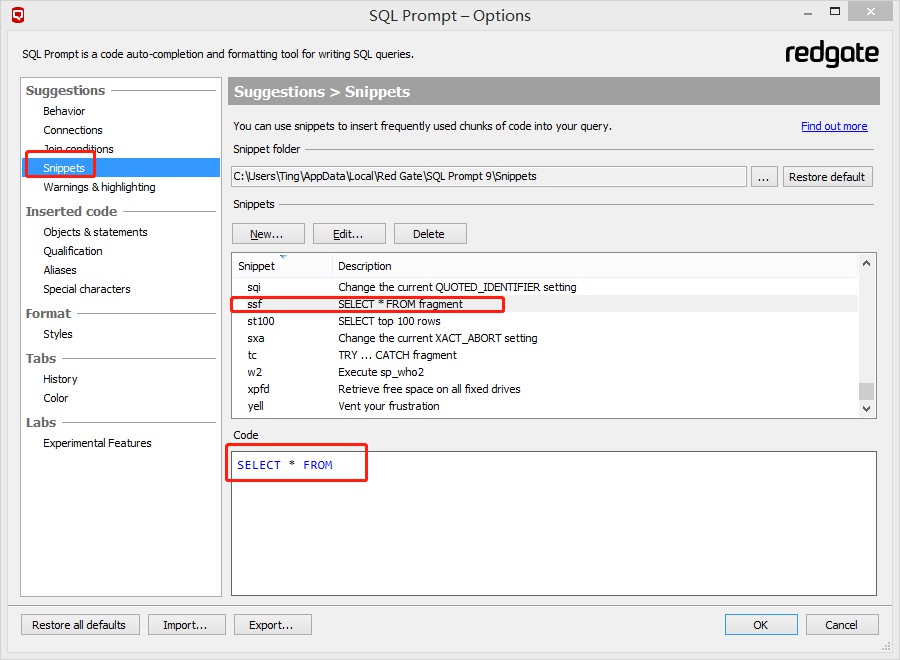900x660 pixels.
Task: Browse for snippet folder with ellipsis button
Action: point(763,177)
